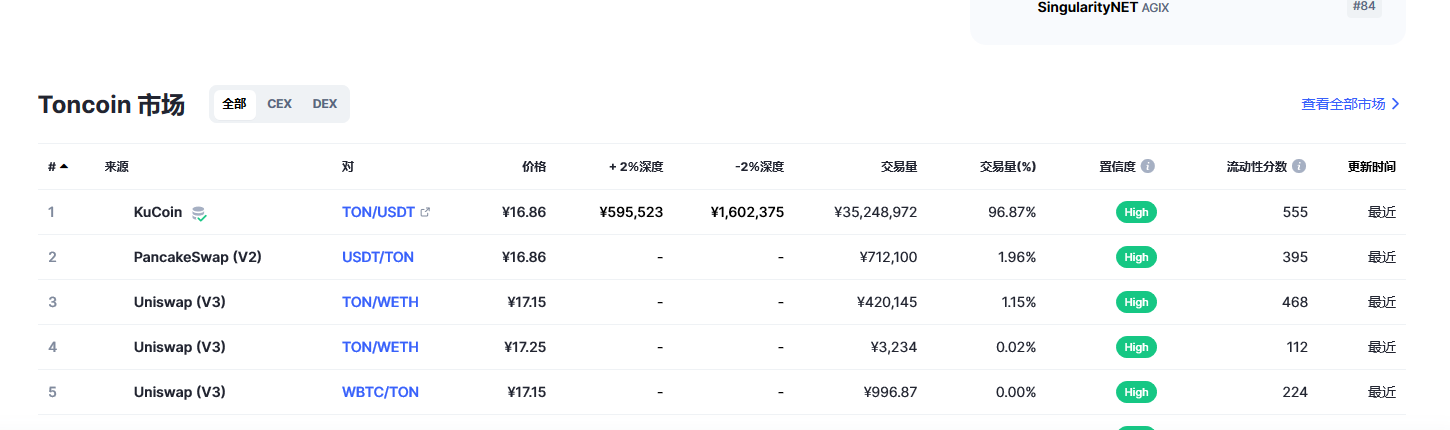Sort by the 对 column header
This screenshot has height=430, width=1450.
[348, 166]
